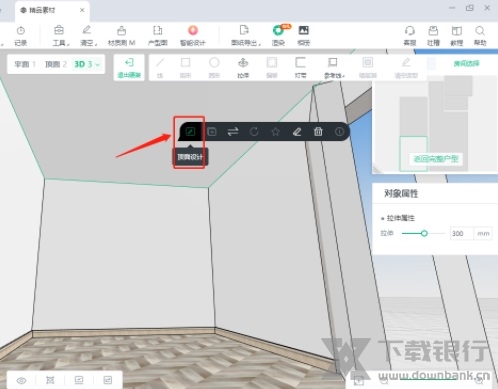Expand the 3D view mode chevron
Viewport: 498px width, 389px height.
coord(97,64)
